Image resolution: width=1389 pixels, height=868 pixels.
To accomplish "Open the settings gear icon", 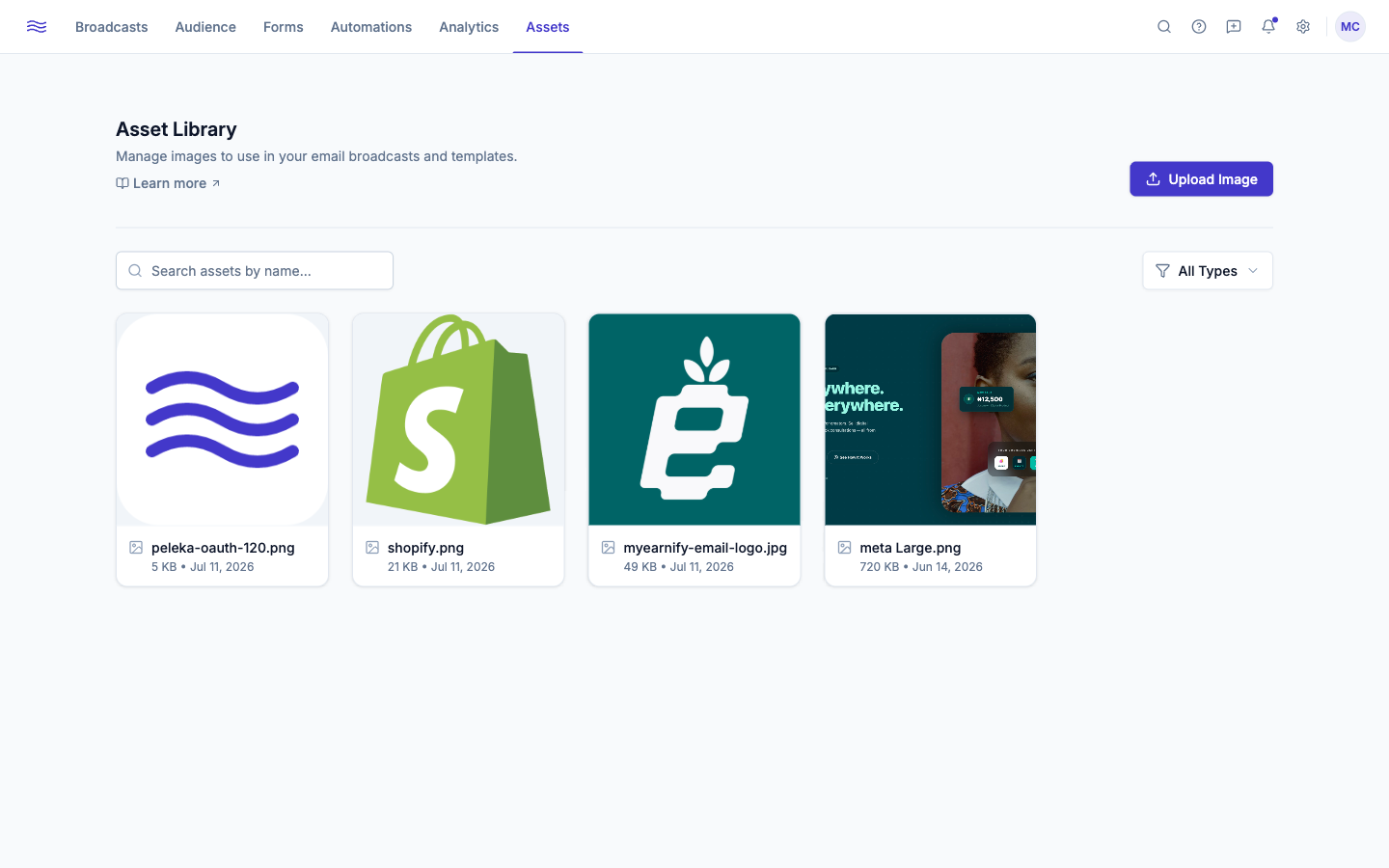I will coord(1303,27).
